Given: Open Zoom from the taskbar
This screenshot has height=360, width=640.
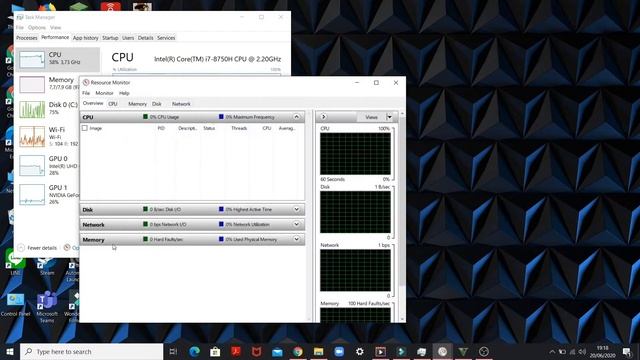Looking at the screenshot, I should (339, 351).
